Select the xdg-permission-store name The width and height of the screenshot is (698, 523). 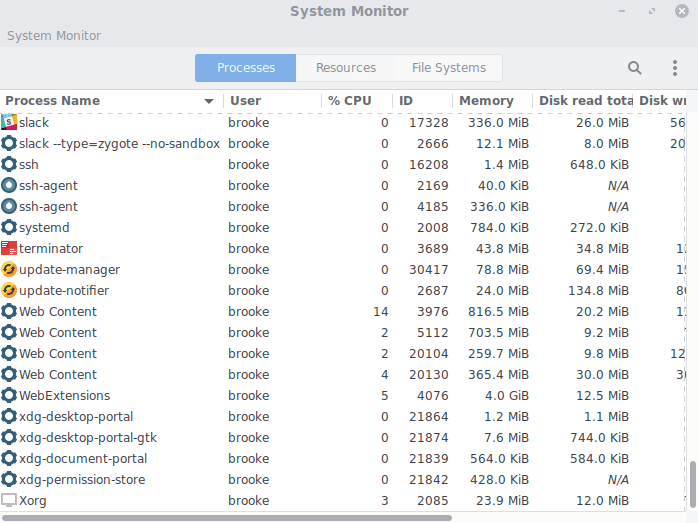click(x=82, y=479)
